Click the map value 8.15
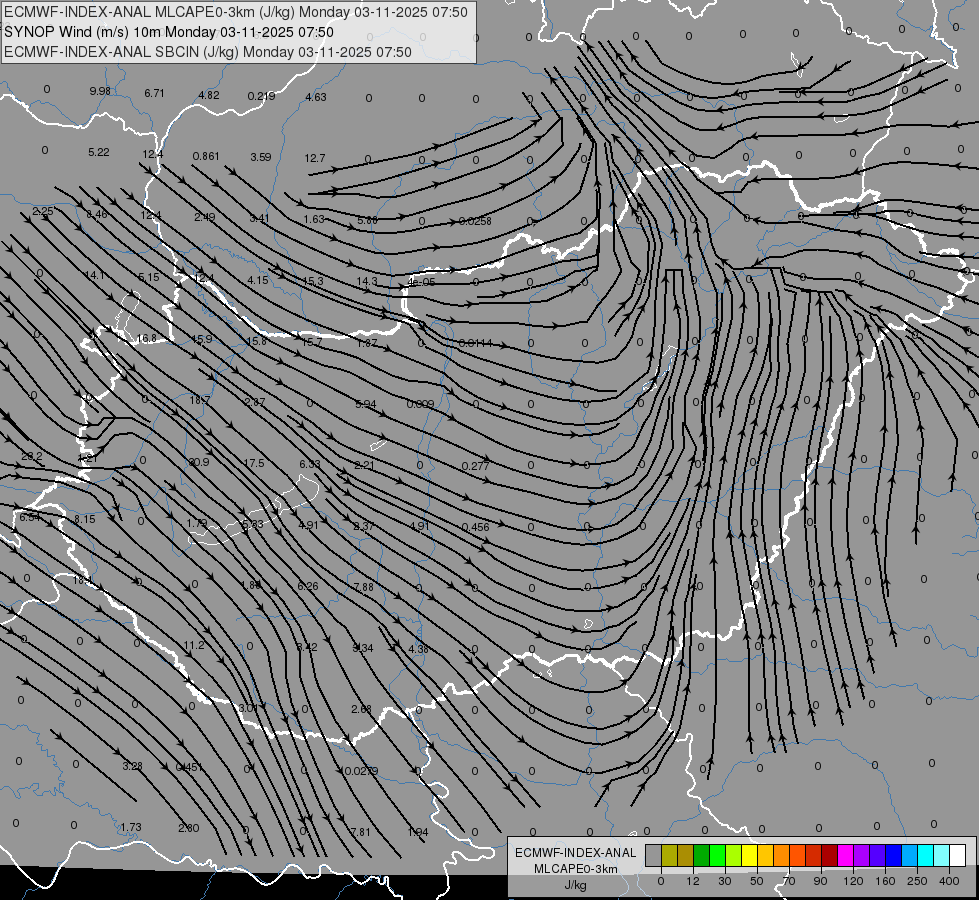This screenshot has width=979, height=900. point(84,519)
